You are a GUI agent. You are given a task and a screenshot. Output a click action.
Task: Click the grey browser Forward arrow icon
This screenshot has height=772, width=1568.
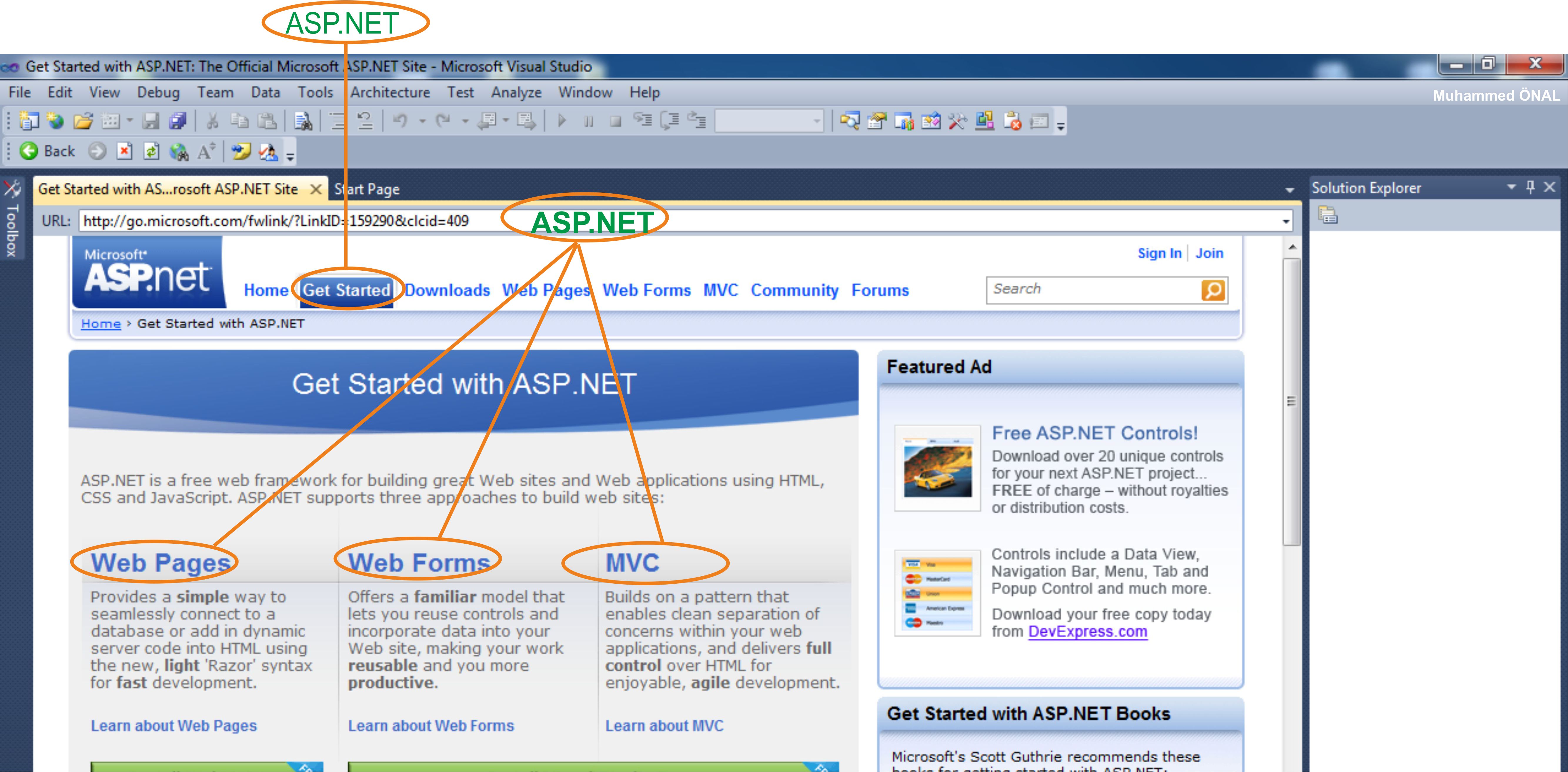click(97, 151)
